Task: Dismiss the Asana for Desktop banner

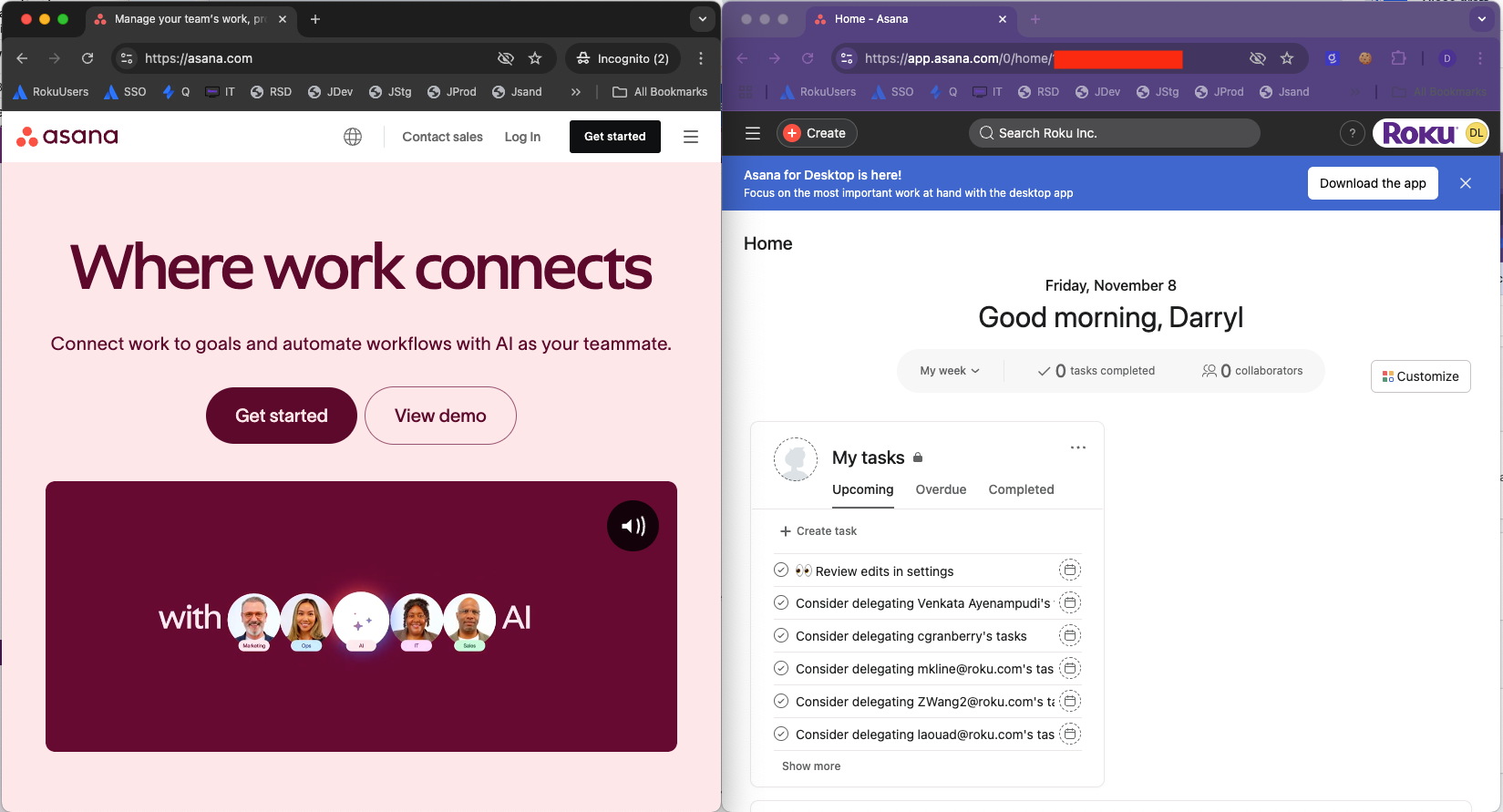Action: [1466, 183]
